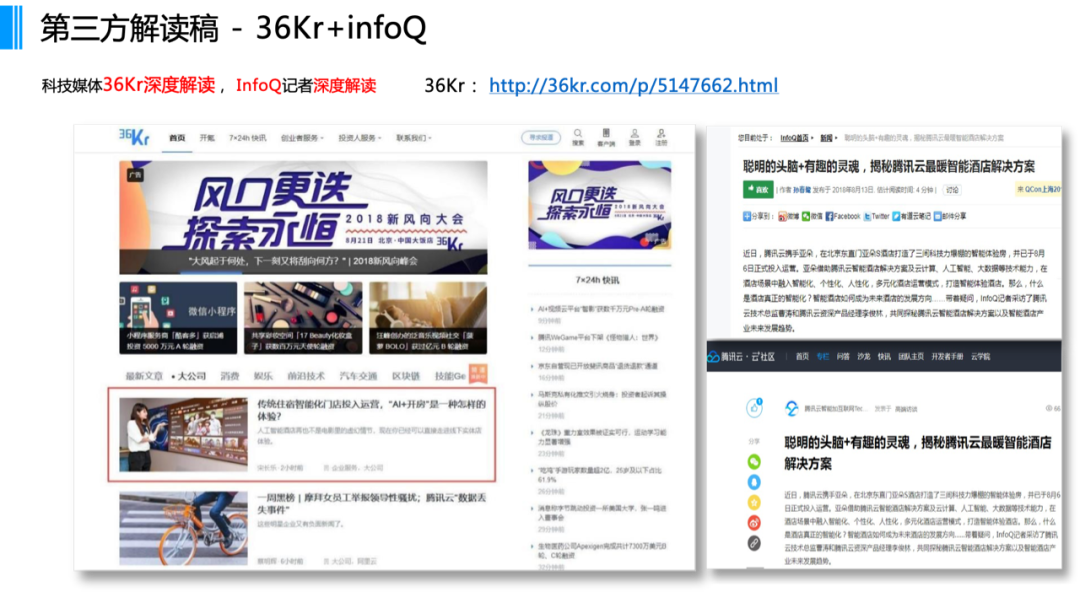The width and height of the screenshot is (1080, 592).
Task: Click the 寻求报道 button on 36Kr
Action: 541,137
